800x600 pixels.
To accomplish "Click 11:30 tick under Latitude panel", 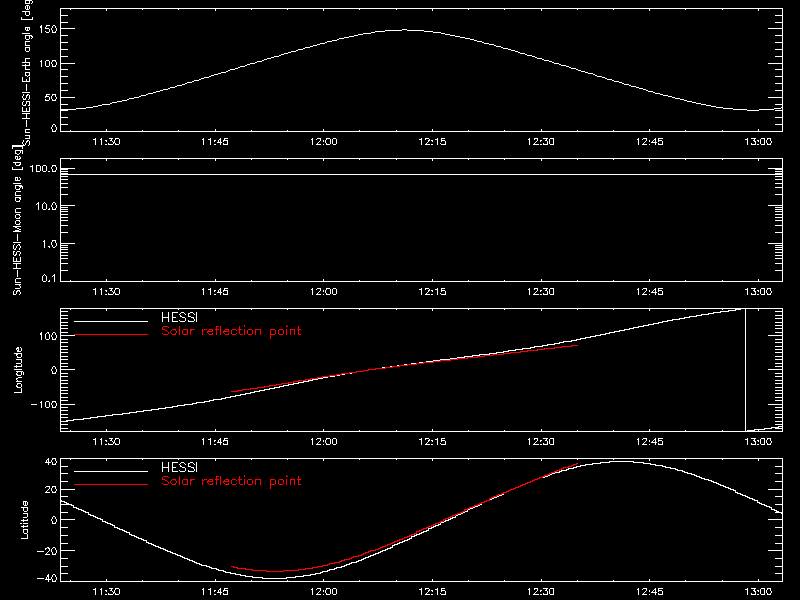I will click(x=106, y=592).
